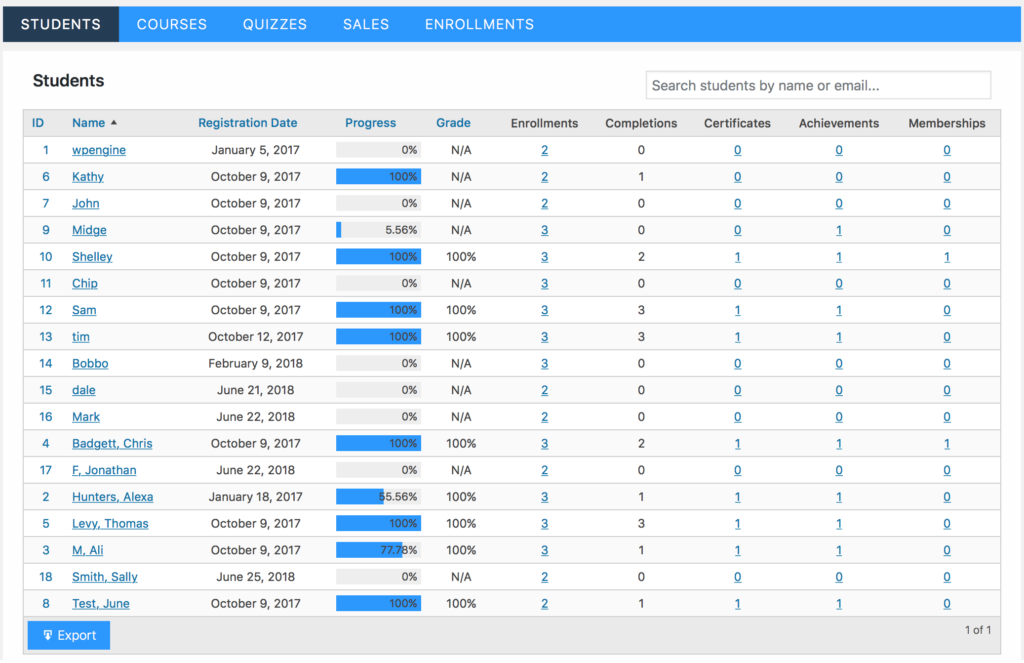This screenshot has height=663, width=1024.
Task: Sort by Registration Date header
Action: click(247, 123)
